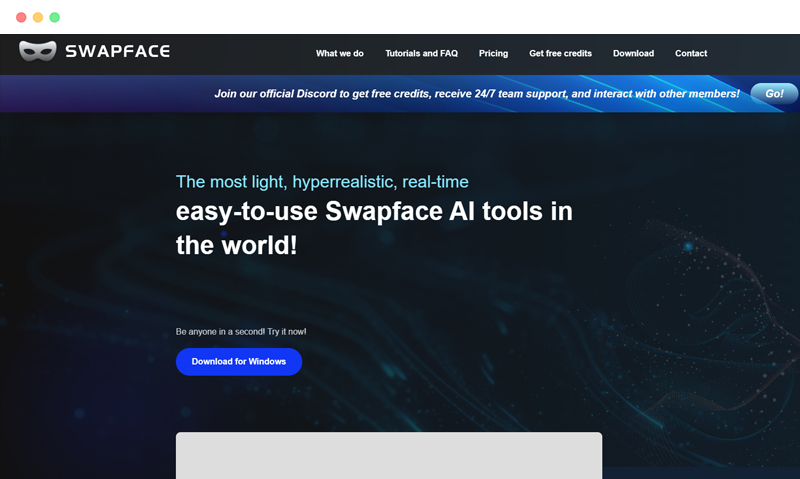Image resolution: width=800 pixels, height=479 pixels.
Task: Open the Download nav item
Action: click(x=633, y=54)
